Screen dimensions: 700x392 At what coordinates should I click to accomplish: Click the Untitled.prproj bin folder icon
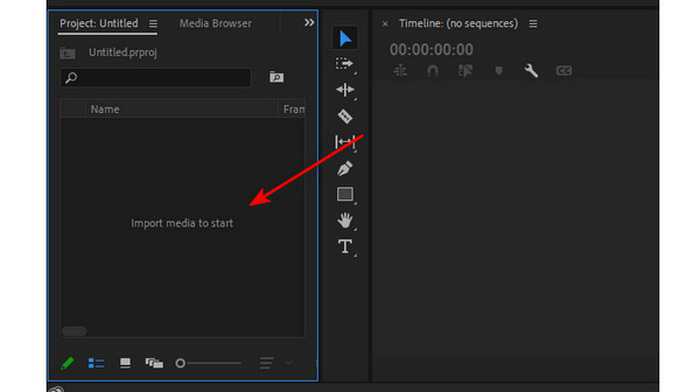67,53
